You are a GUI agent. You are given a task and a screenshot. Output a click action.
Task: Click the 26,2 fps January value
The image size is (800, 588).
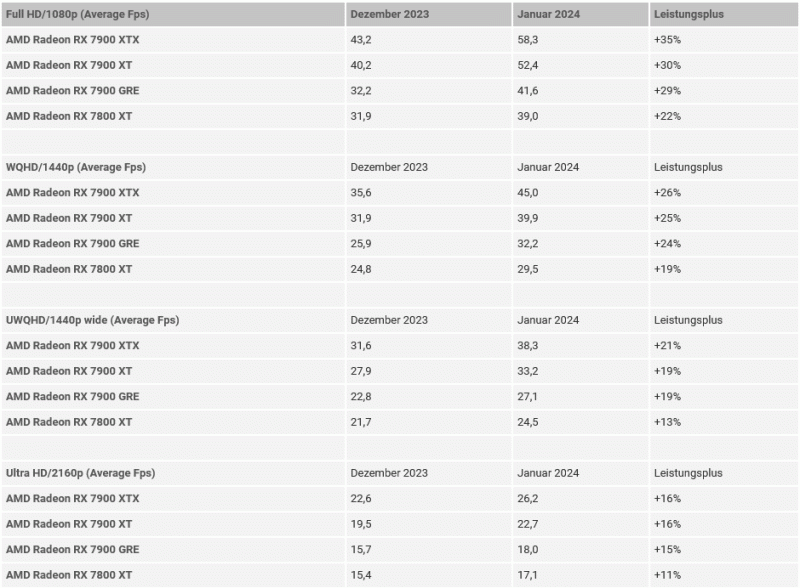(530, 498)
